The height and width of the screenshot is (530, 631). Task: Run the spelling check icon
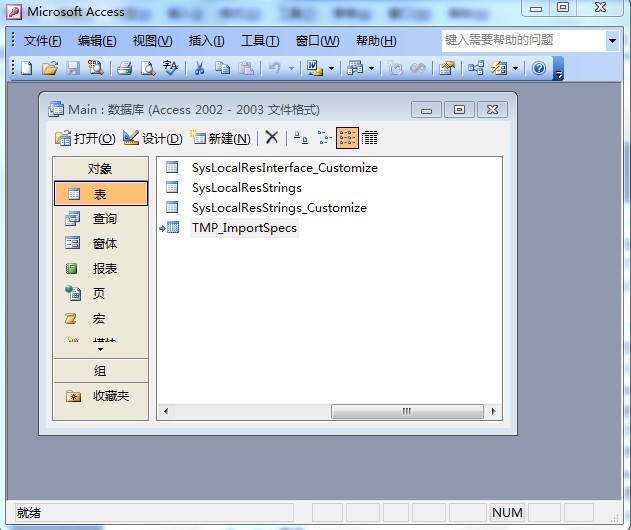pyautogui.click(x=171, y=68)
